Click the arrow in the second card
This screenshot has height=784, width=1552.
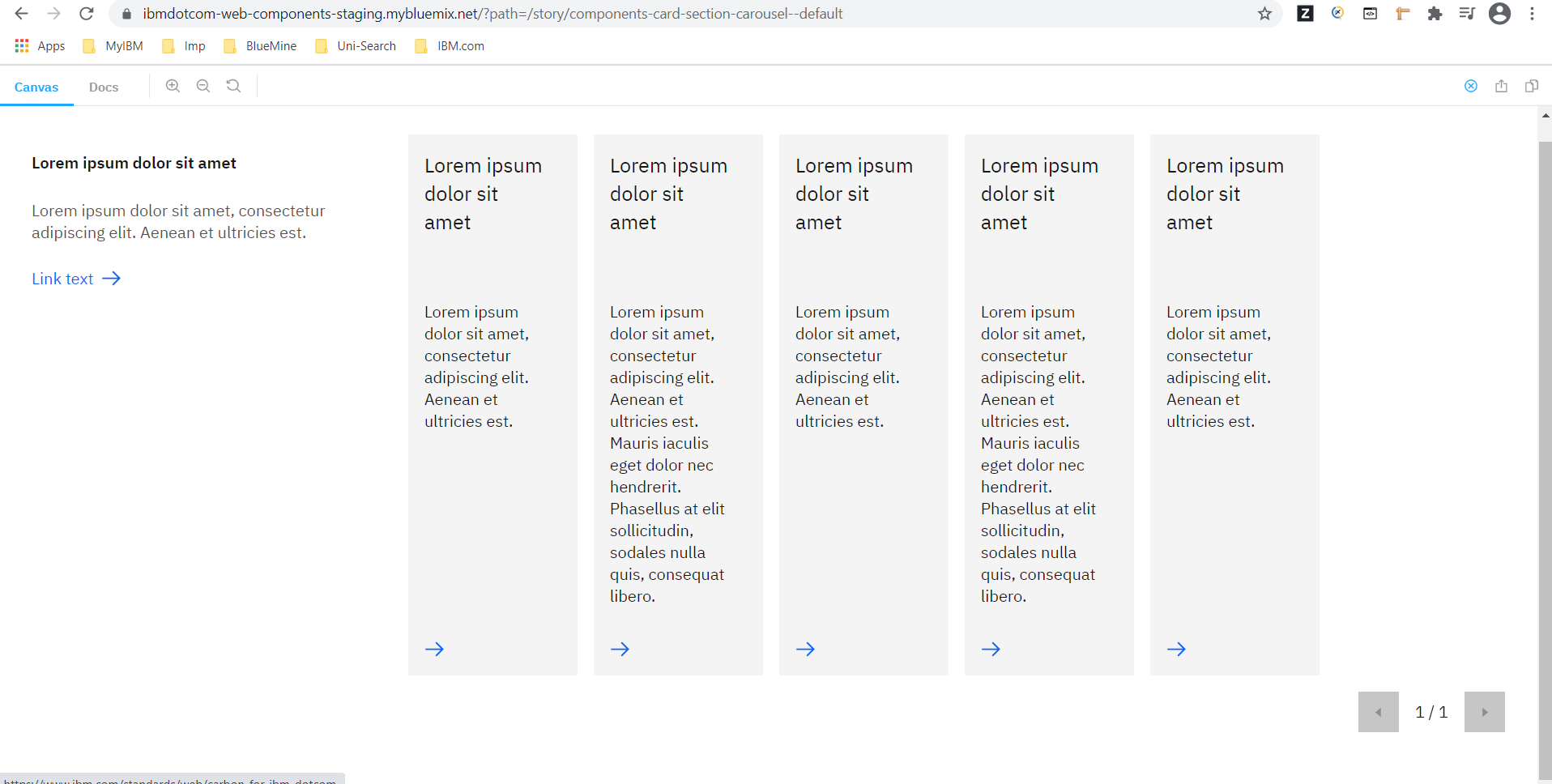click(x=620, y=649)
